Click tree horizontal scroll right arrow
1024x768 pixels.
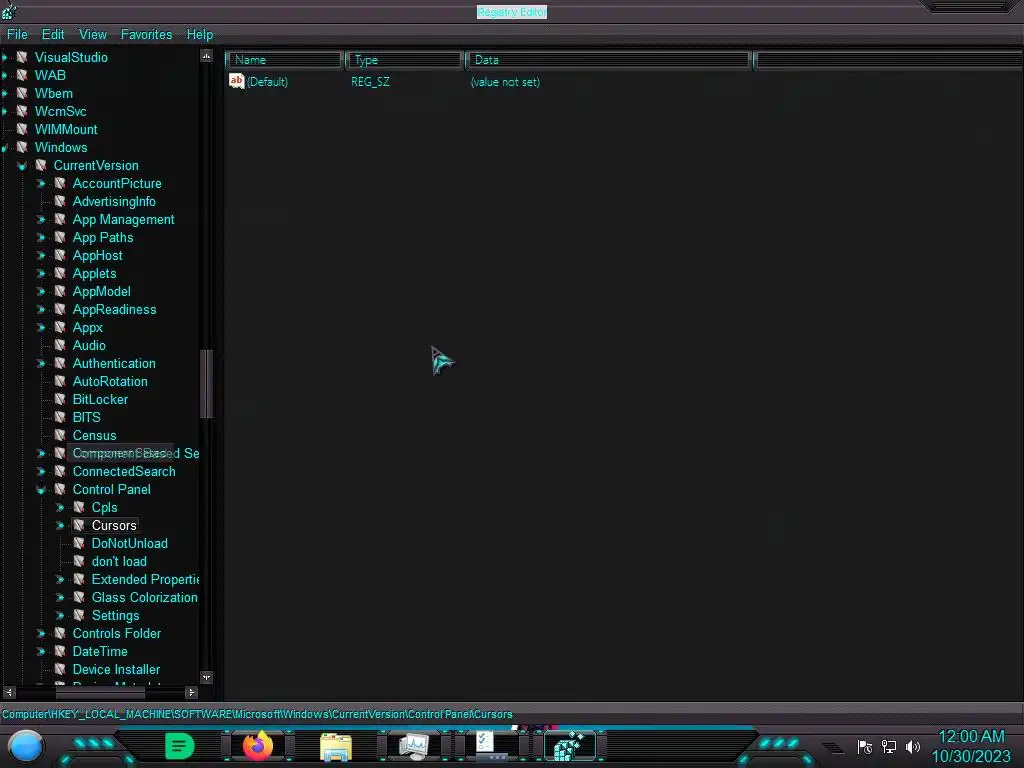click(191, 692)
